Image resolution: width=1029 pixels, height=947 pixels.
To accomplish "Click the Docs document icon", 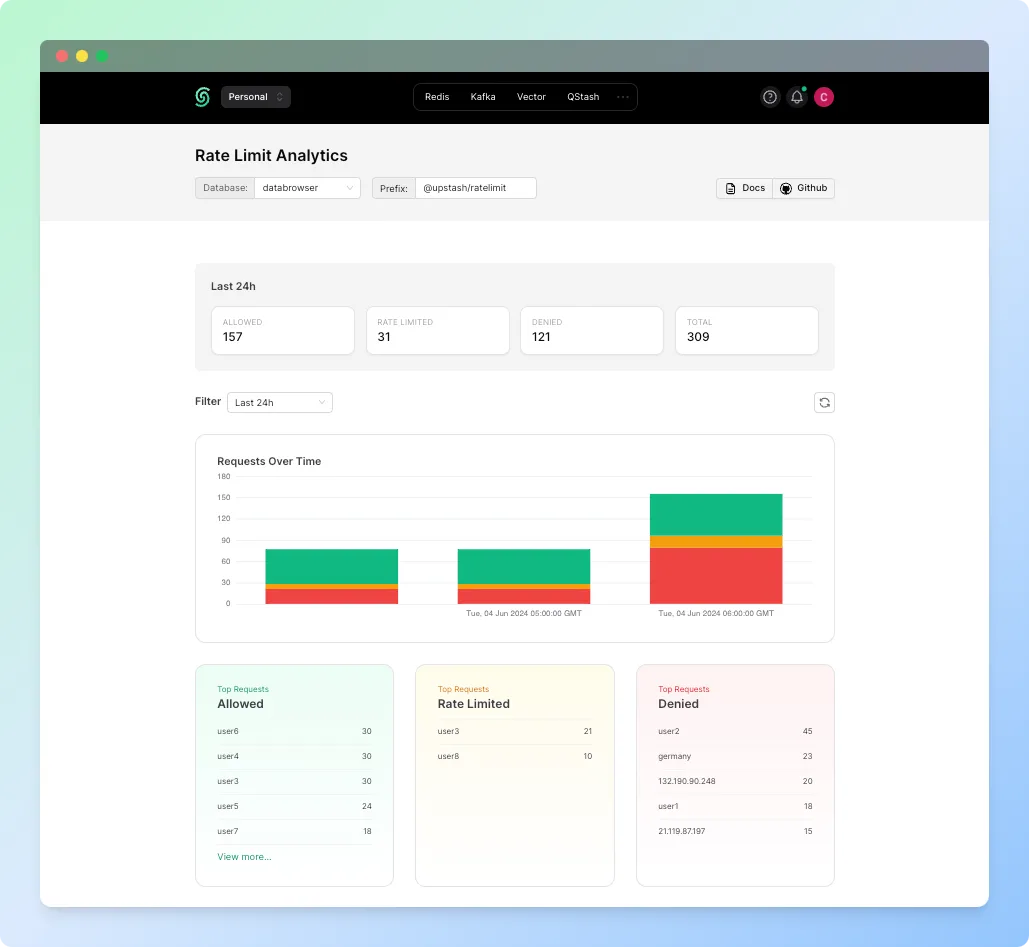I will click(x=730, y=188).
